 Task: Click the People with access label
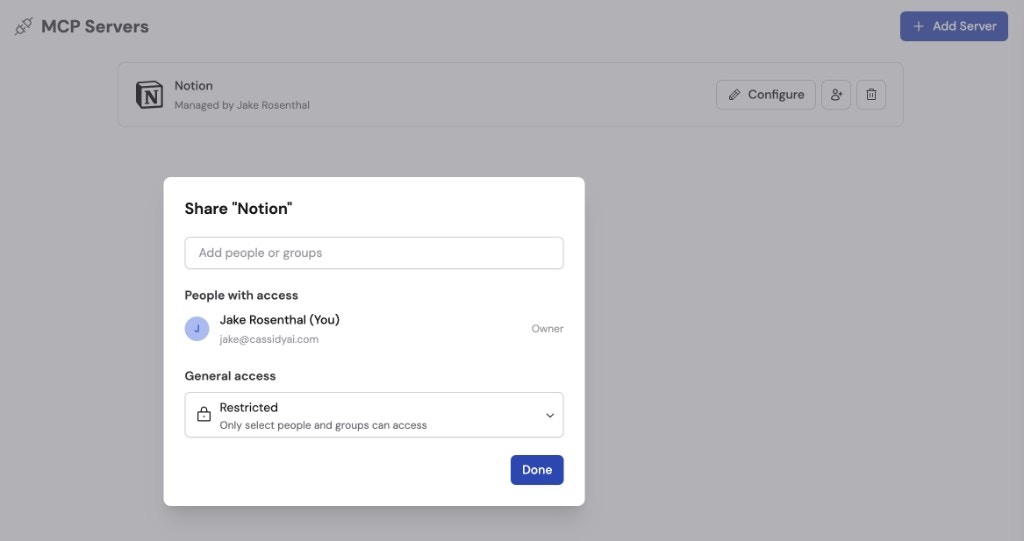(x=241, y=295)
